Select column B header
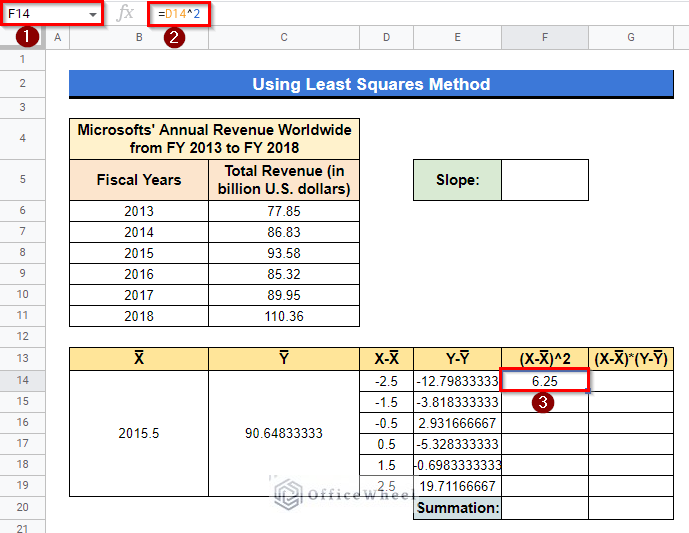This screenshot has height=533, width=689. point(139,37)
